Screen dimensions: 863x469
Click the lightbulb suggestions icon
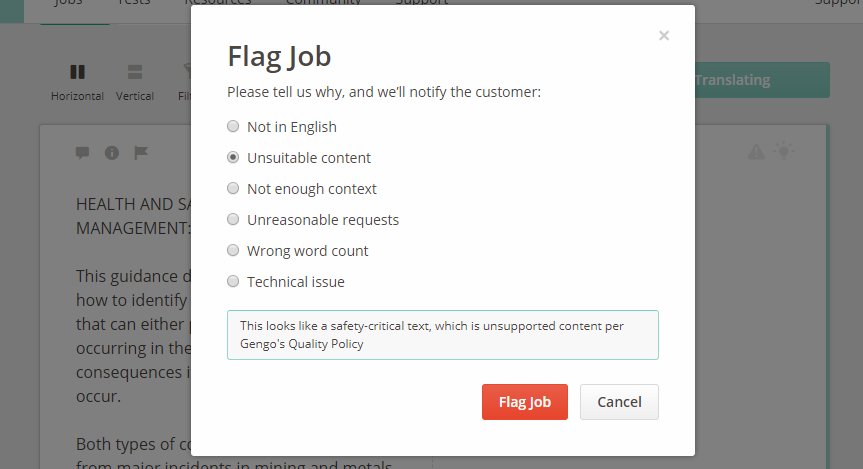(x=784, y=150)
